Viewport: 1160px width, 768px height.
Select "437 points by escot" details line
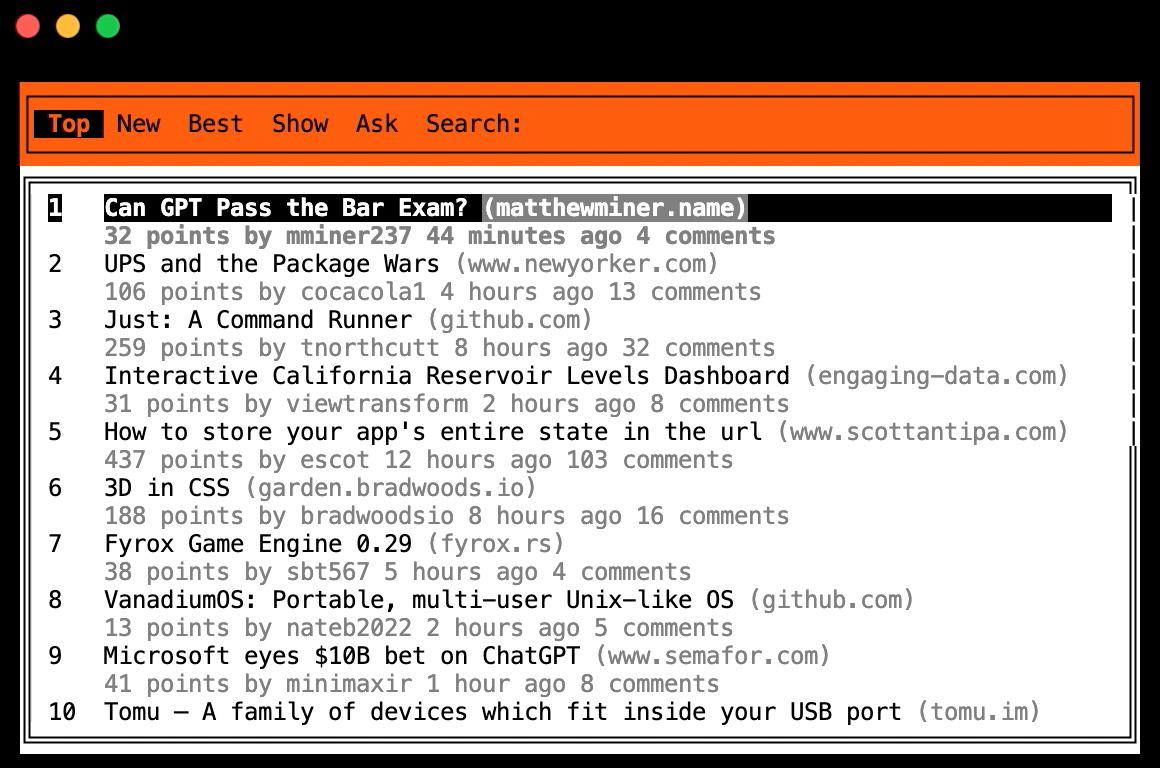[419, 460]
